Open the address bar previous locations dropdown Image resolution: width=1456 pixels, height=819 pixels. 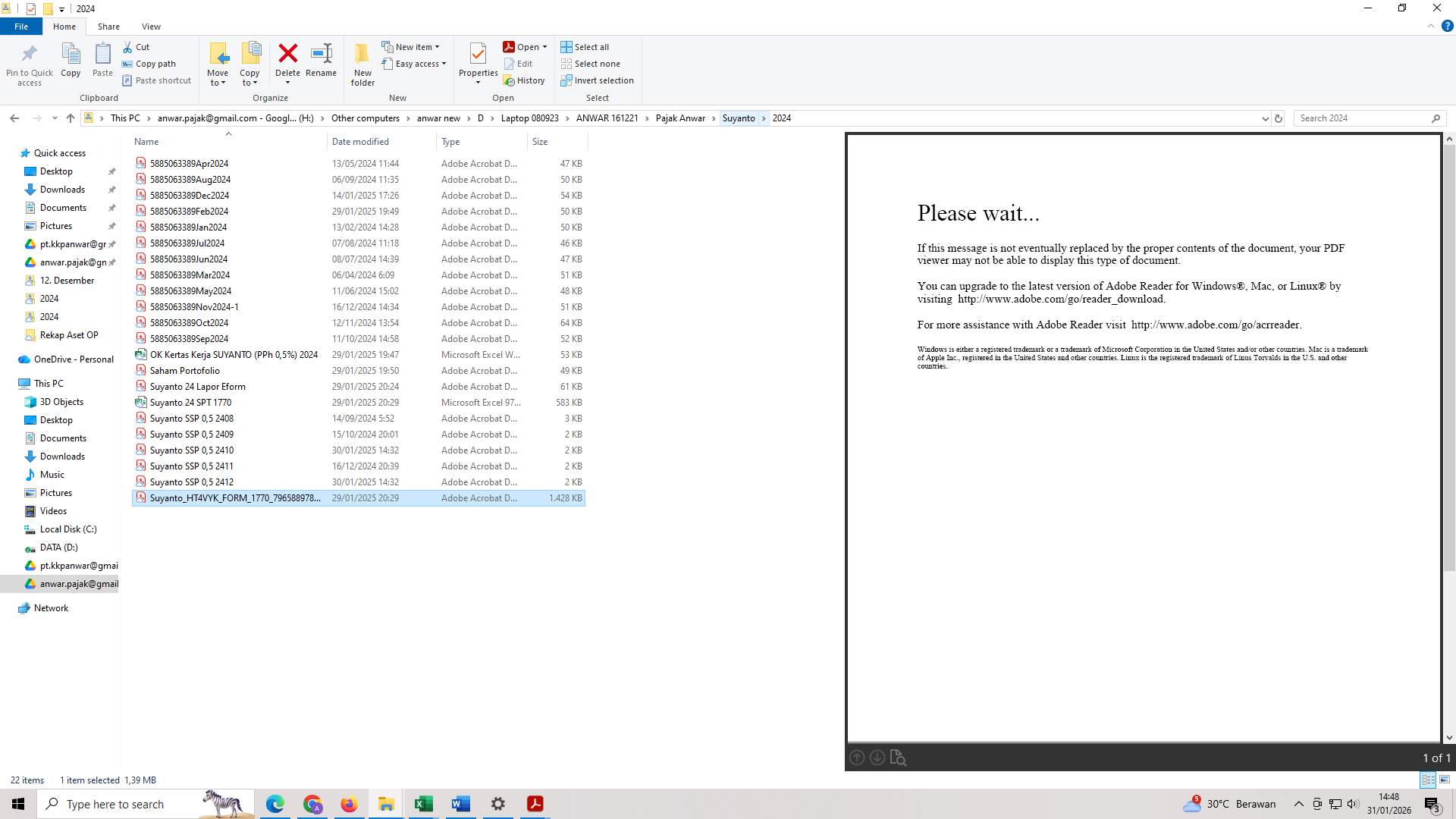[x=1265, y=118]
